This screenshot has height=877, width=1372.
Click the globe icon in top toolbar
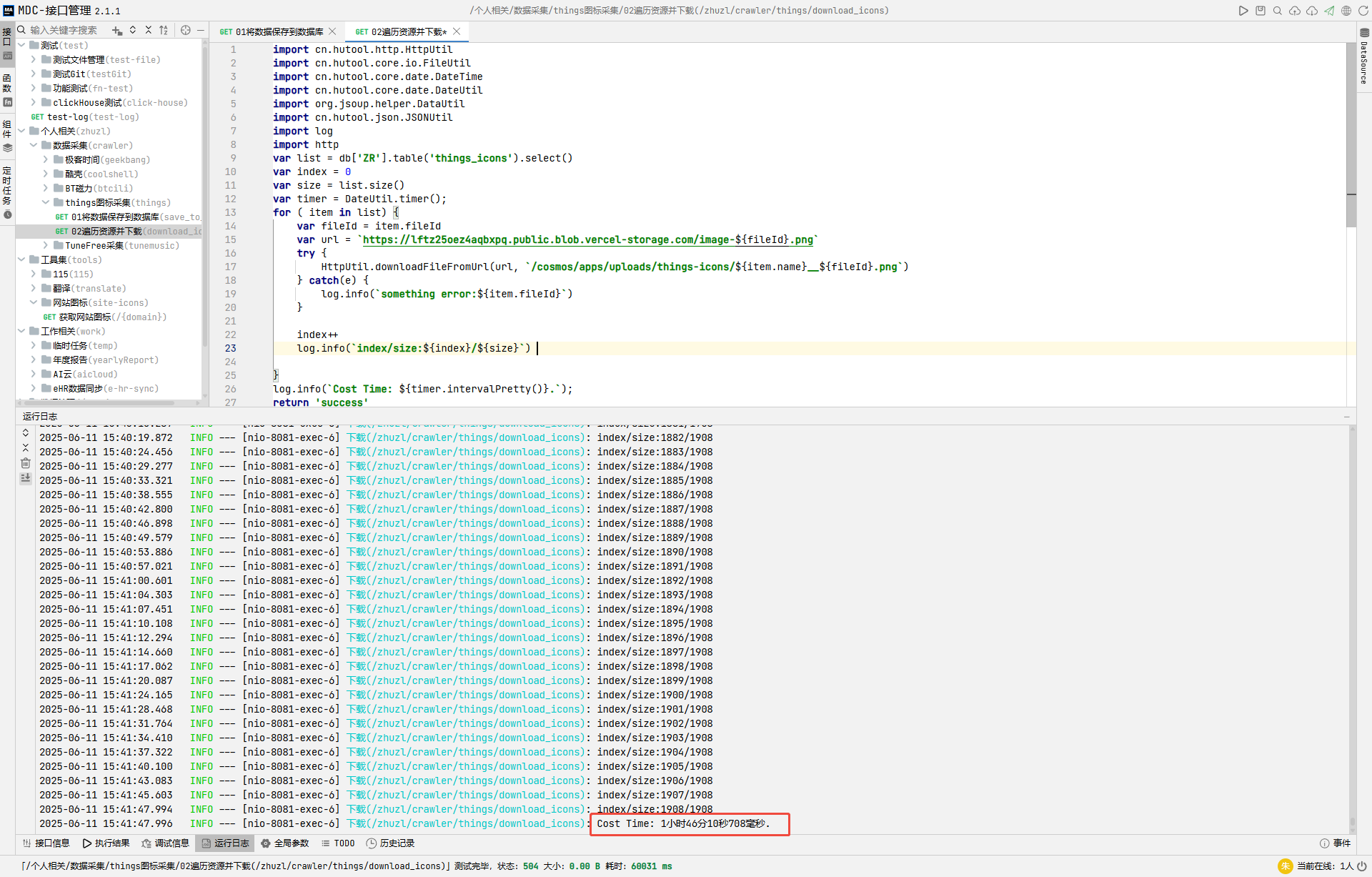(1346, 11)
